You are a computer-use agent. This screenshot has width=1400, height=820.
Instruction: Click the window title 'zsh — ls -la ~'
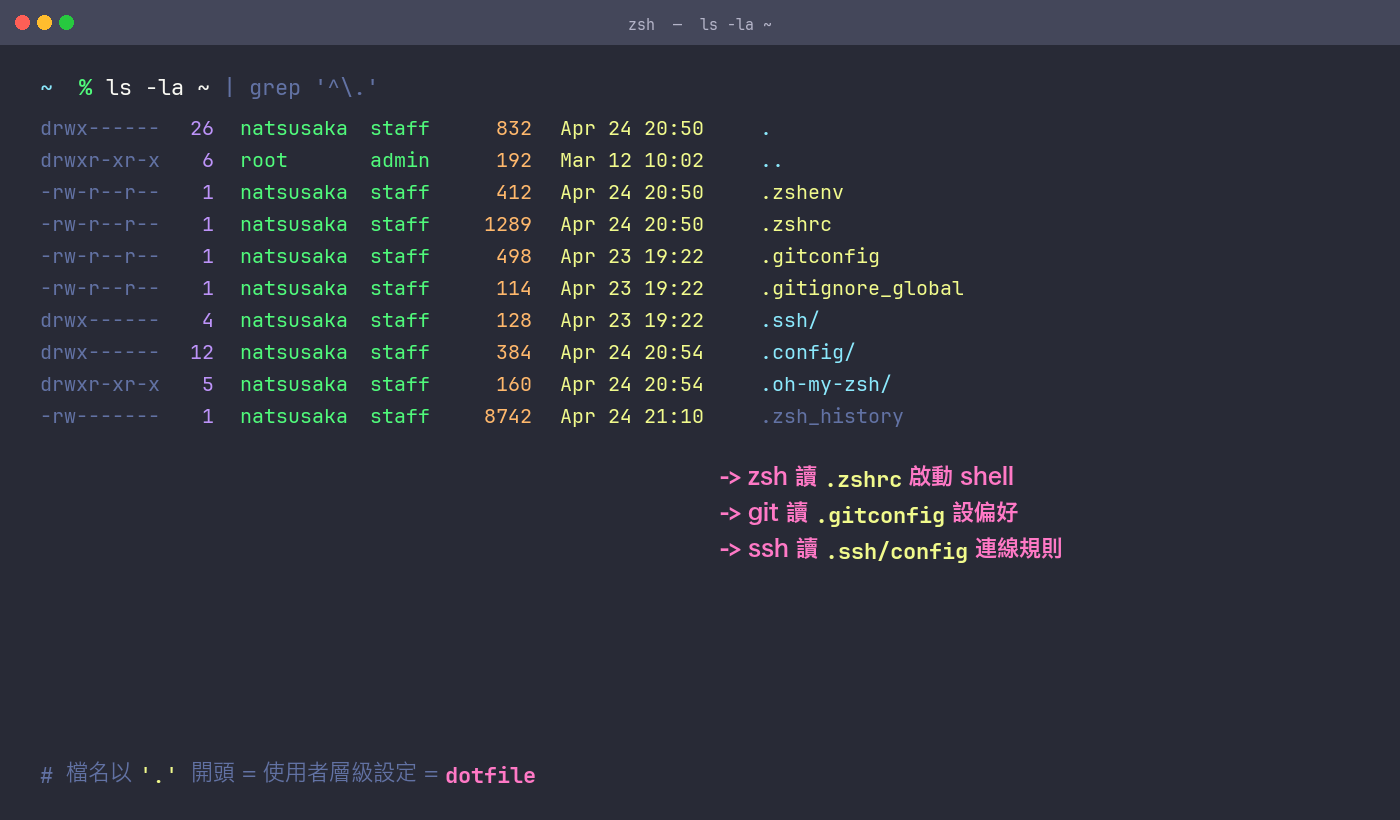(x=699, y=24)
